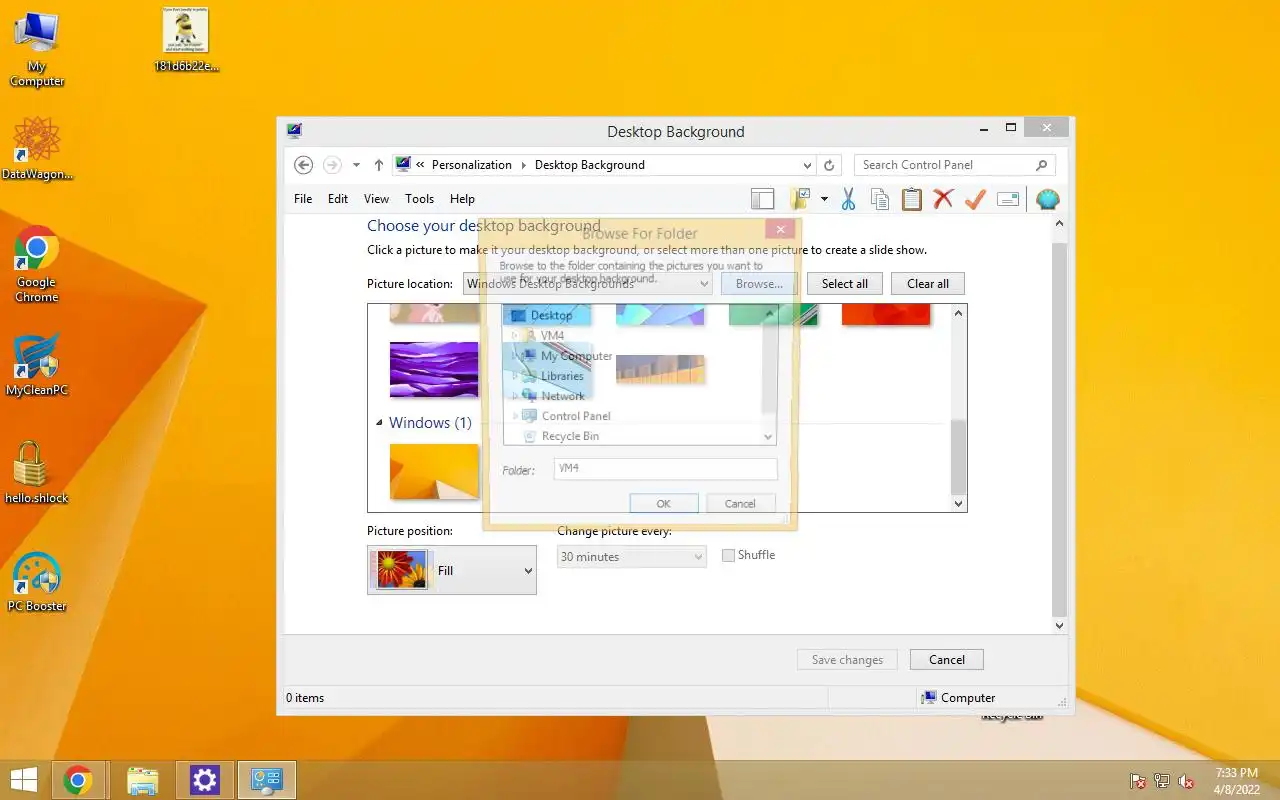Select Personalization in the breadcrumb
Image resolution: width=1280 pixels, height=800 pixels.
coord(472,165)
